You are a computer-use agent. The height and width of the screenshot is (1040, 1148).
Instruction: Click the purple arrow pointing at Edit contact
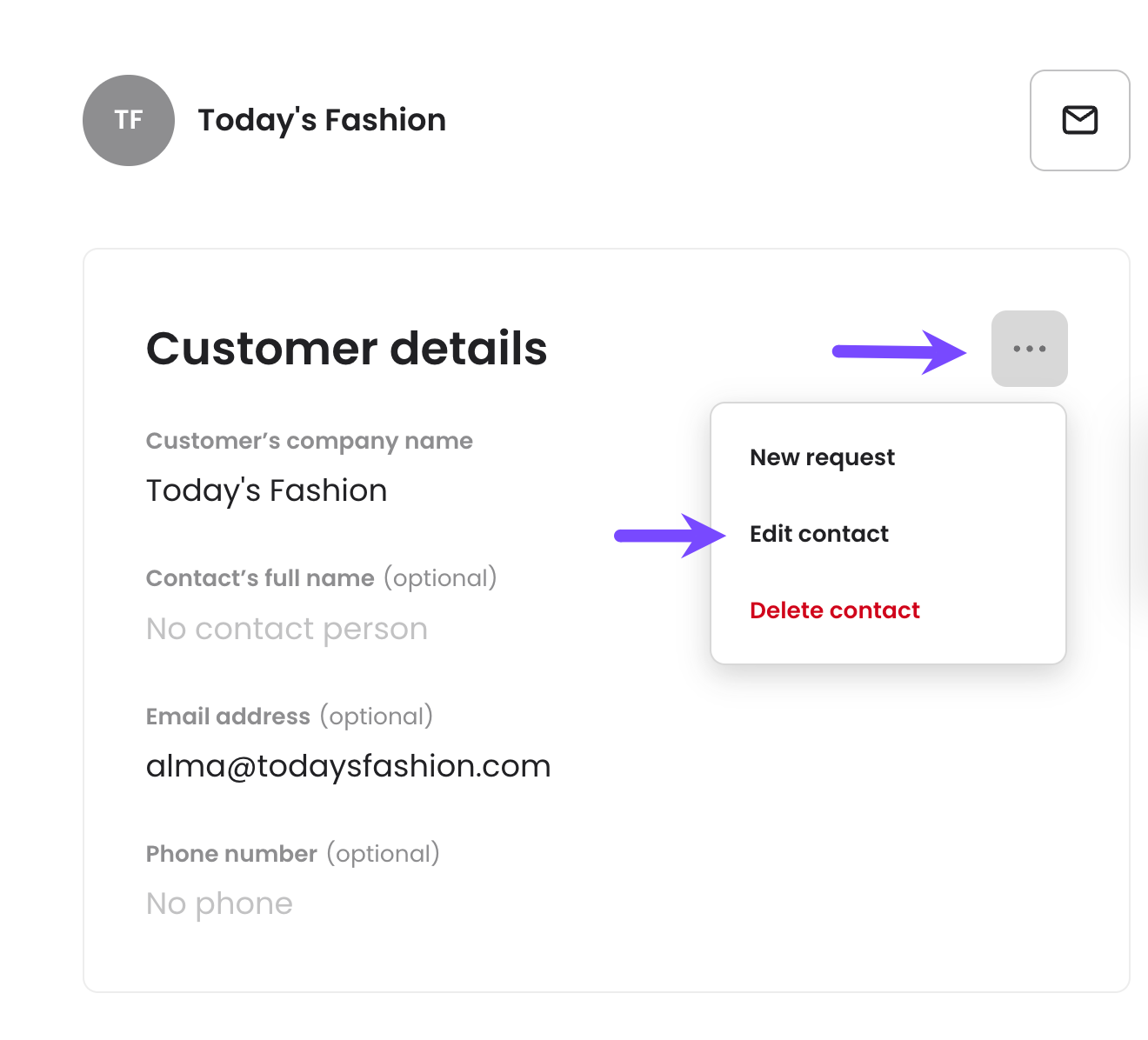[670, 536]
